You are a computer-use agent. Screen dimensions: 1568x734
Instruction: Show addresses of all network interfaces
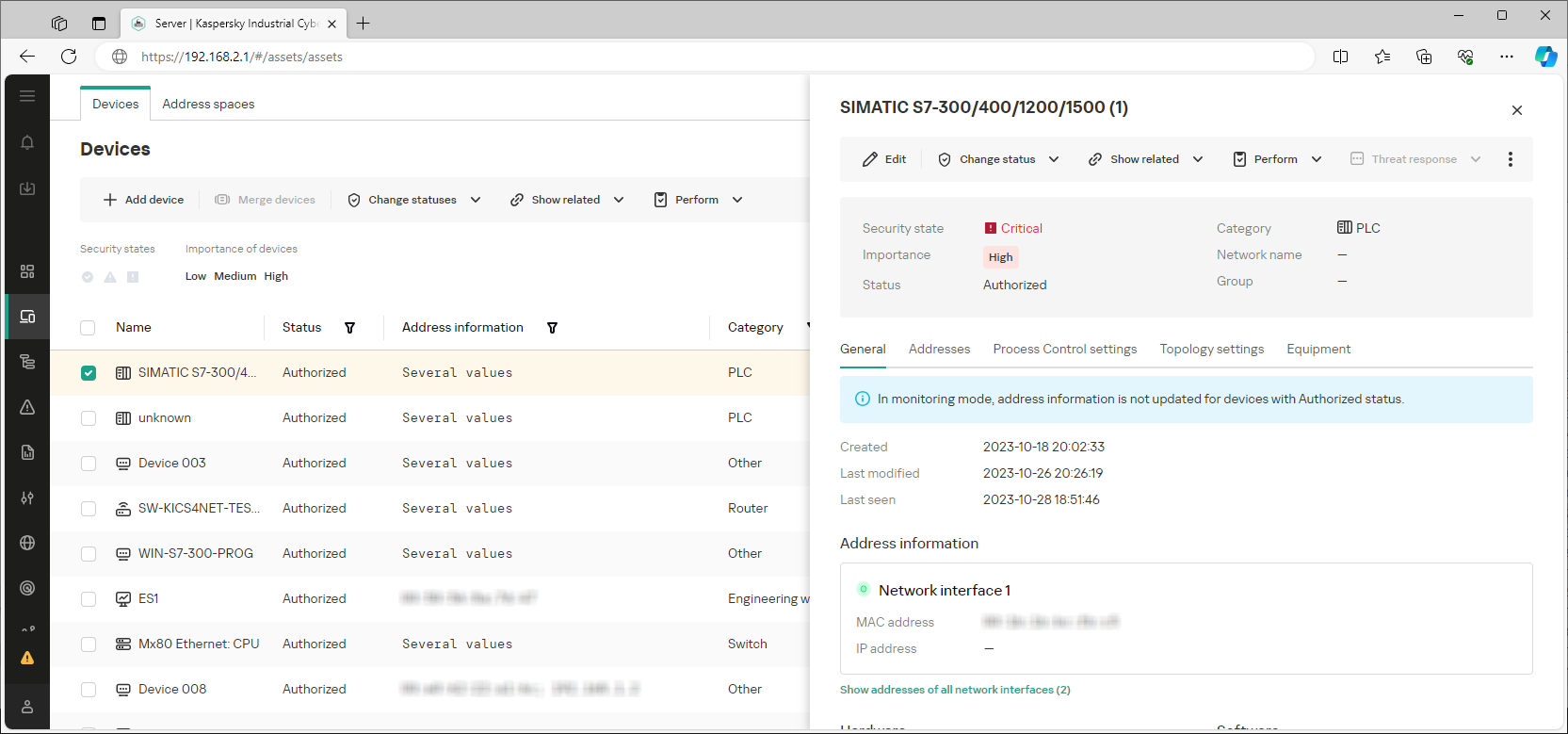955,690
